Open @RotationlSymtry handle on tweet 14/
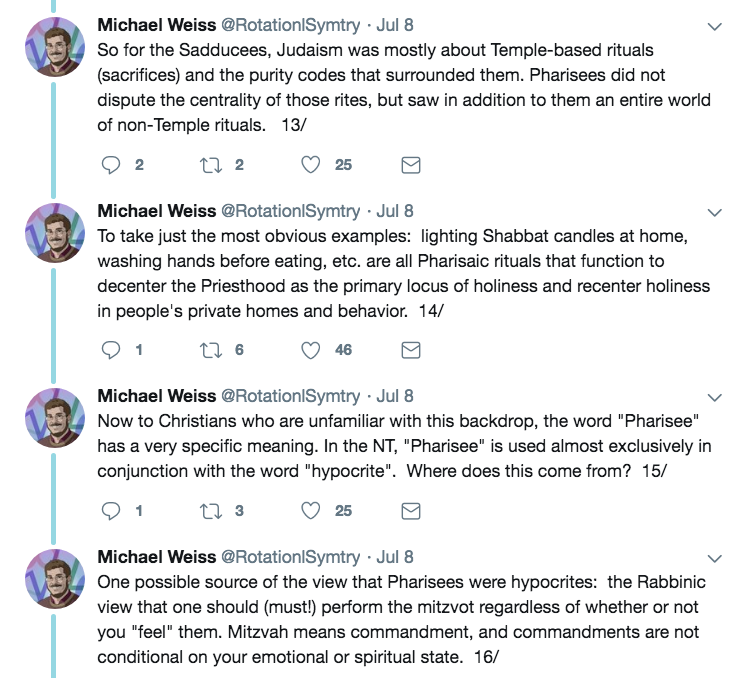748x678 pixels. point(290,211)
